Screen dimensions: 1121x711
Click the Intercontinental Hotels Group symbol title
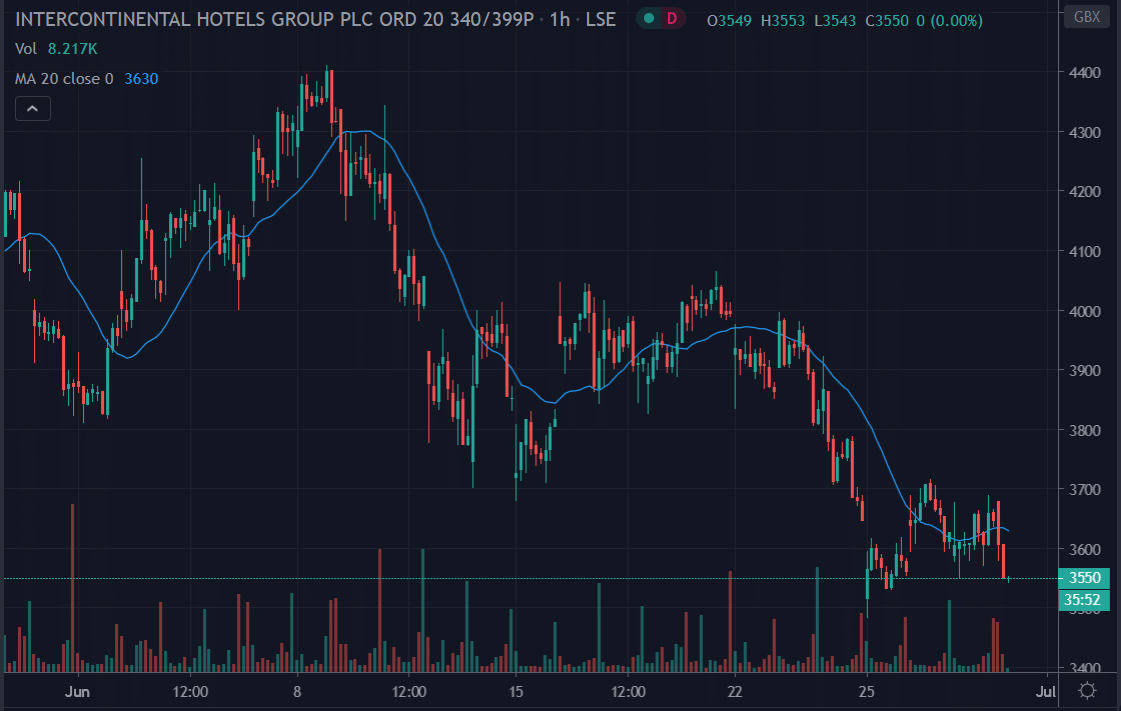pos(279,20)
